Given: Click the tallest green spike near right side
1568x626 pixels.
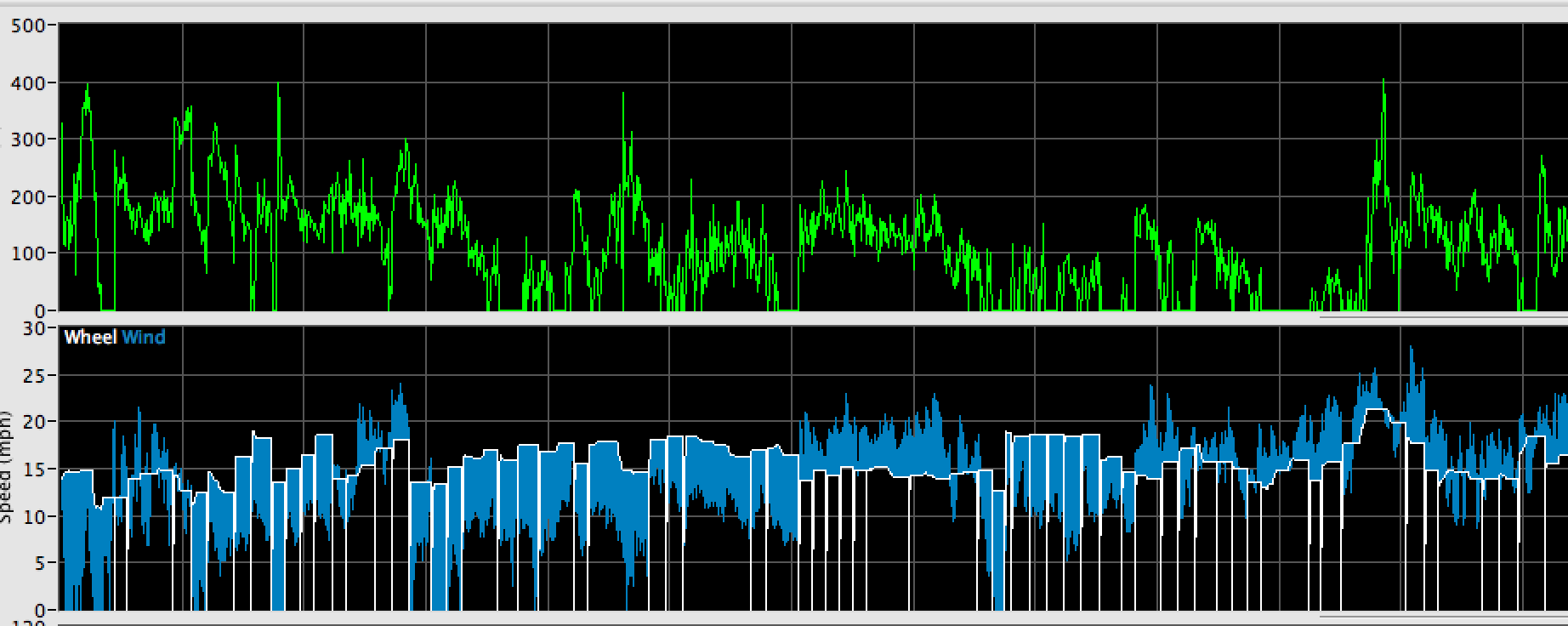Looking at the screenshot, I should coord(1383,82).
